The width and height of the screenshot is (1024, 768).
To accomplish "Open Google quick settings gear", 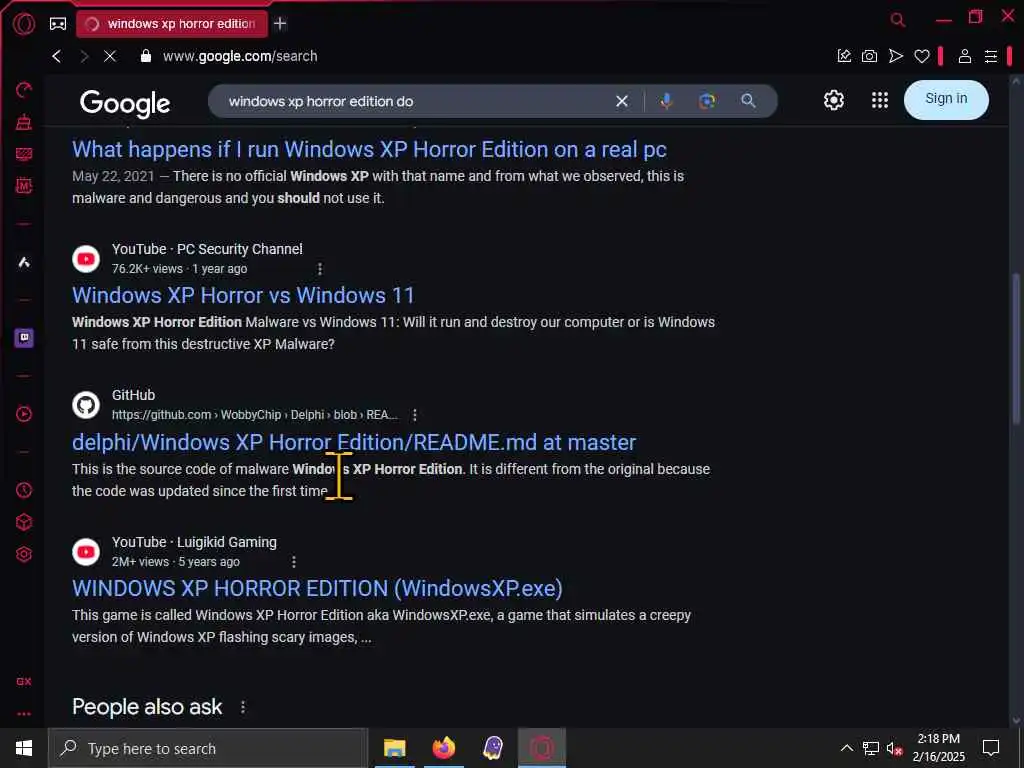I will coord(833,100).
